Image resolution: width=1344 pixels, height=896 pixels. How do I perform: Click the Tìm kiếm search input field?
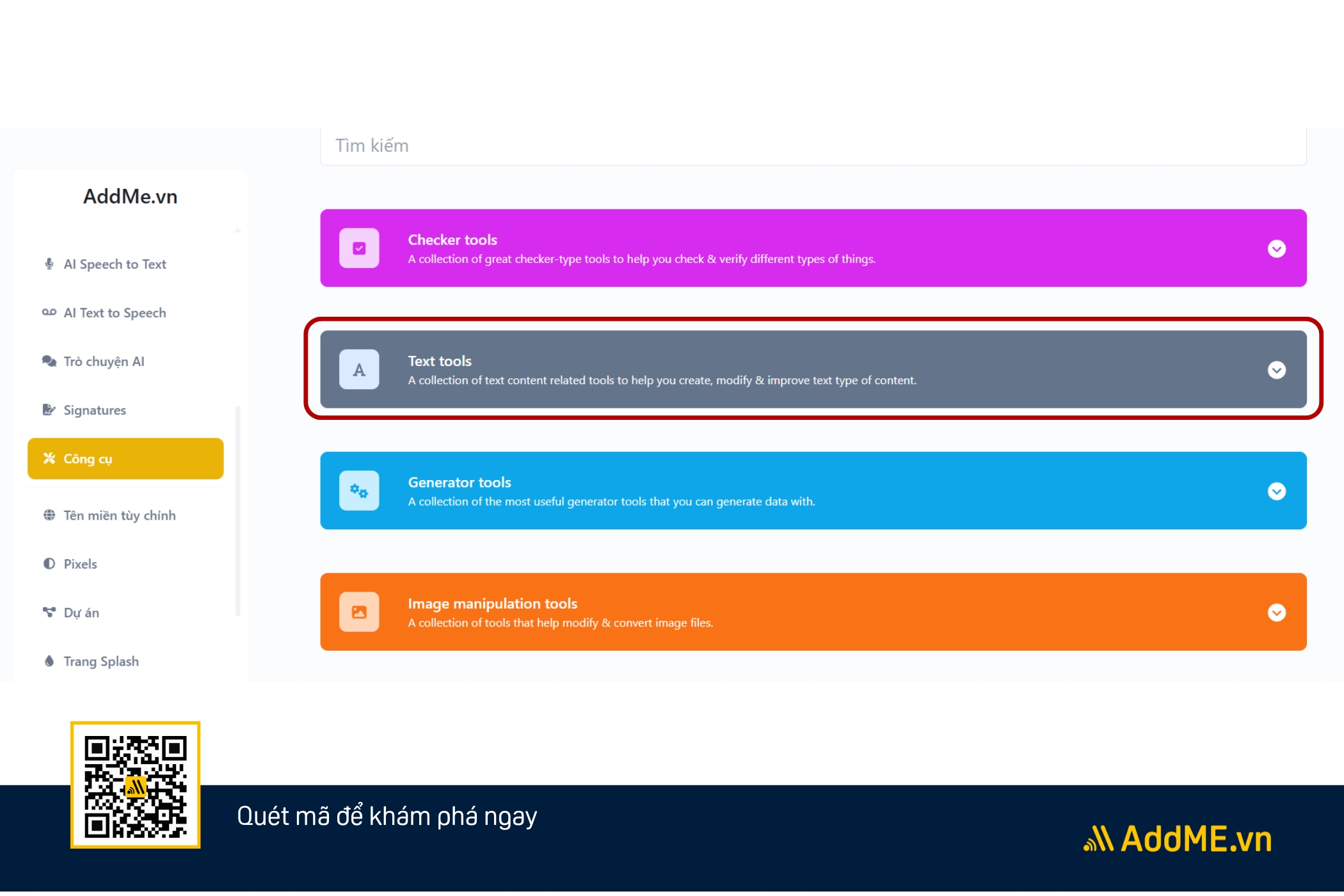(x=813, y=145)
